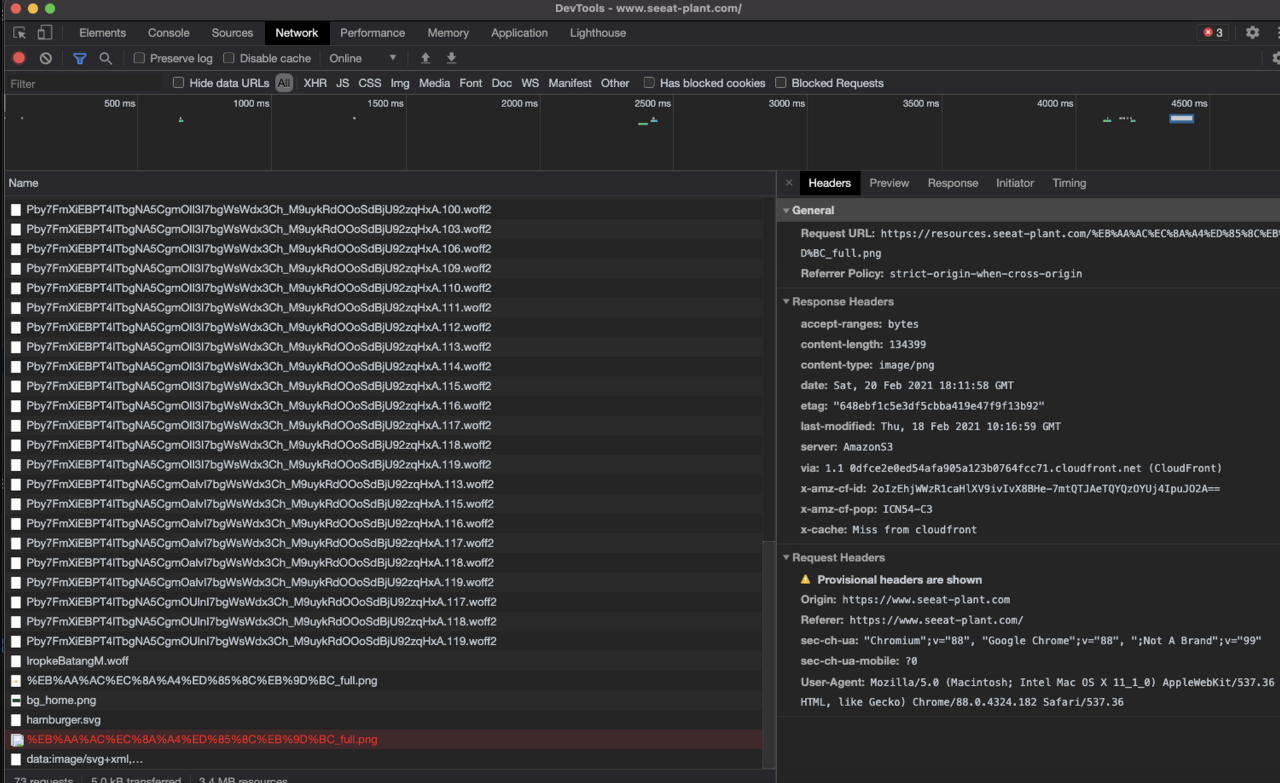The width and height of the screenshot is (1280, 783).
Task: Filter requests by Img
Action: click(400, 83)
